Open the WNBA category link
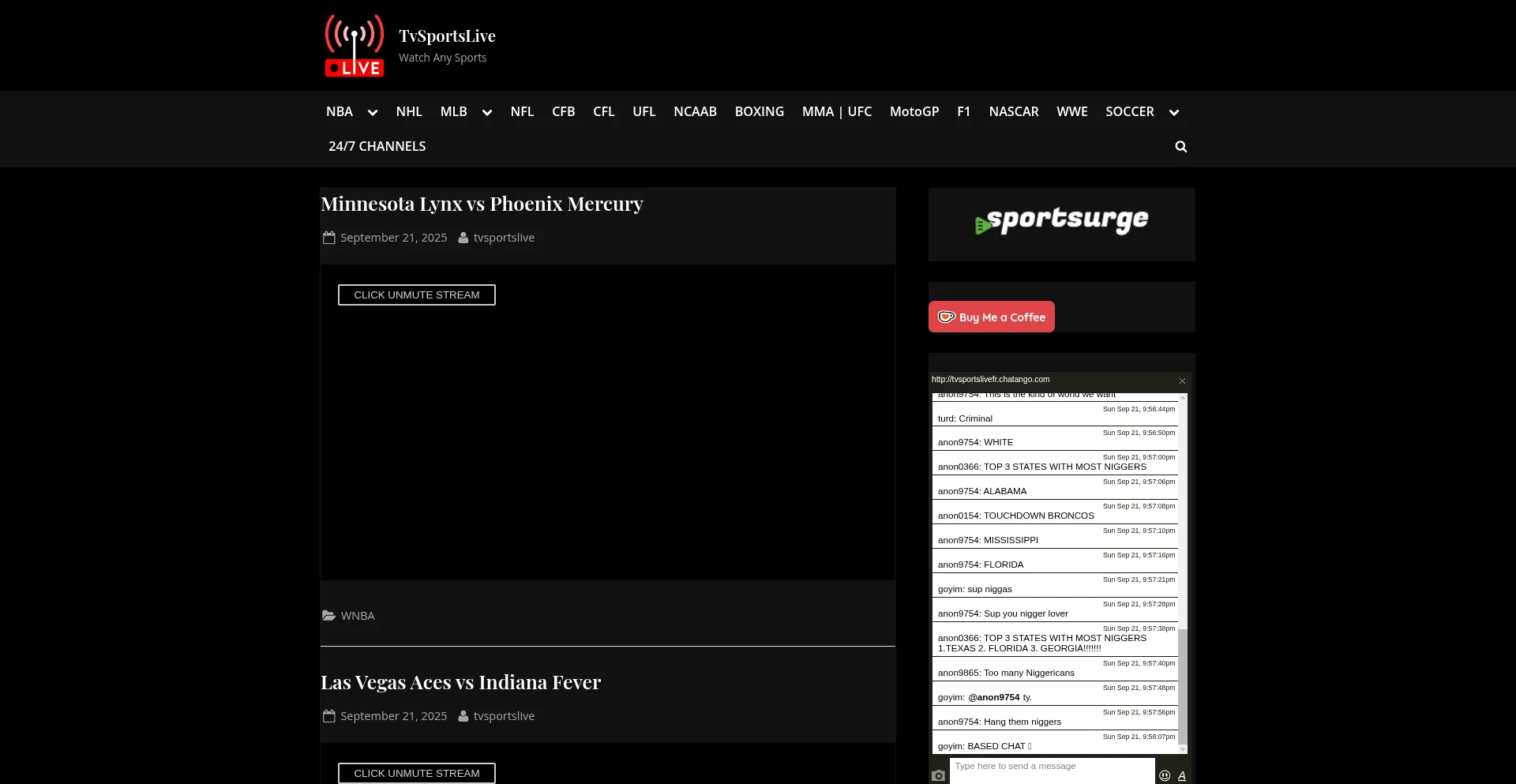The height and width of the screenshot is (784, 1516). 357,616
